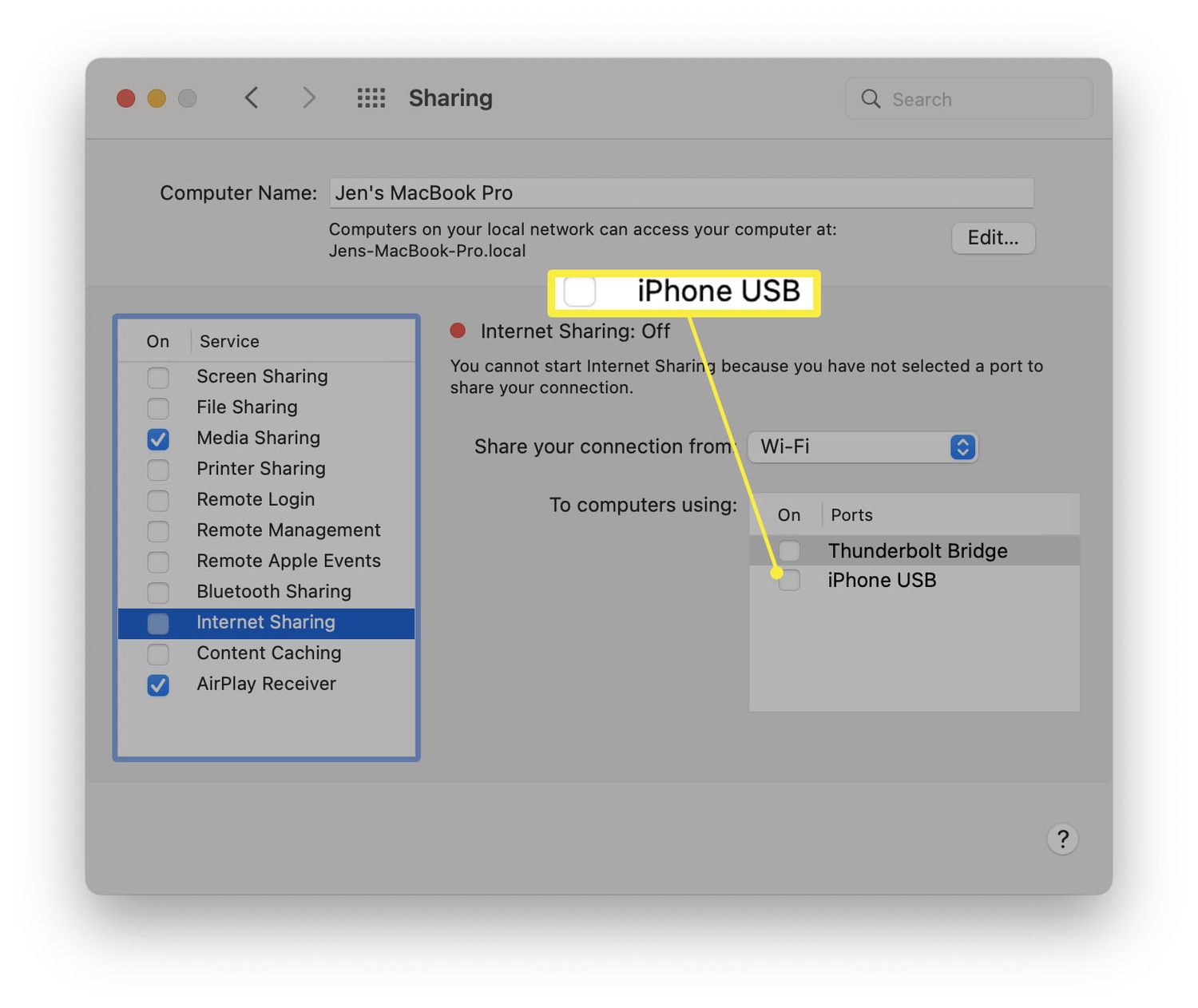Check the iPhone USB port checkbox
Image resolution: width=1198 pixels, height=1008 pixels.
tap(789, 581)
